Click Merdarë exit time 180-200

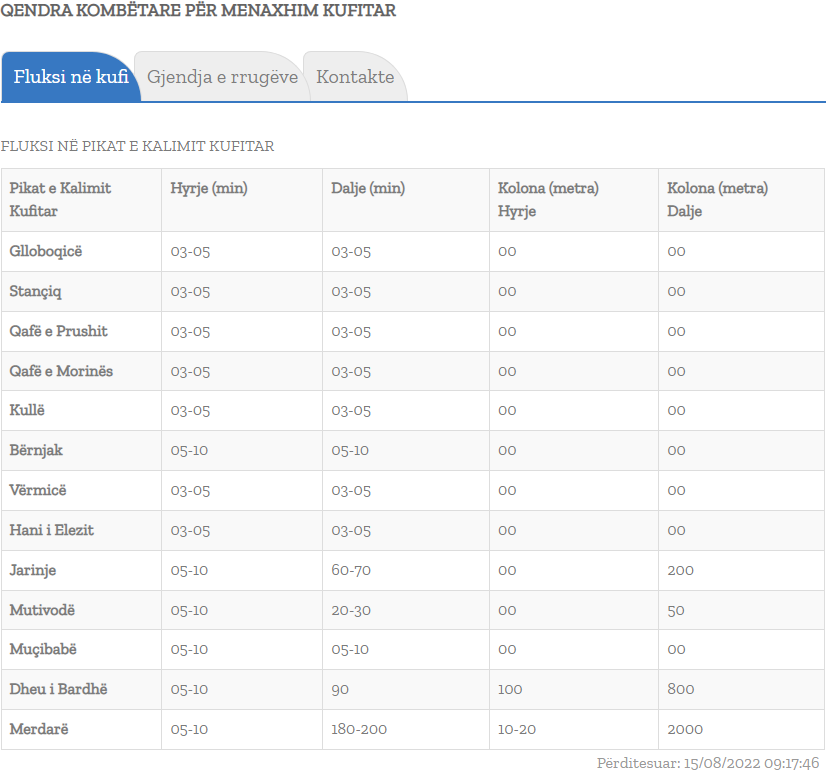click(359, 729)
